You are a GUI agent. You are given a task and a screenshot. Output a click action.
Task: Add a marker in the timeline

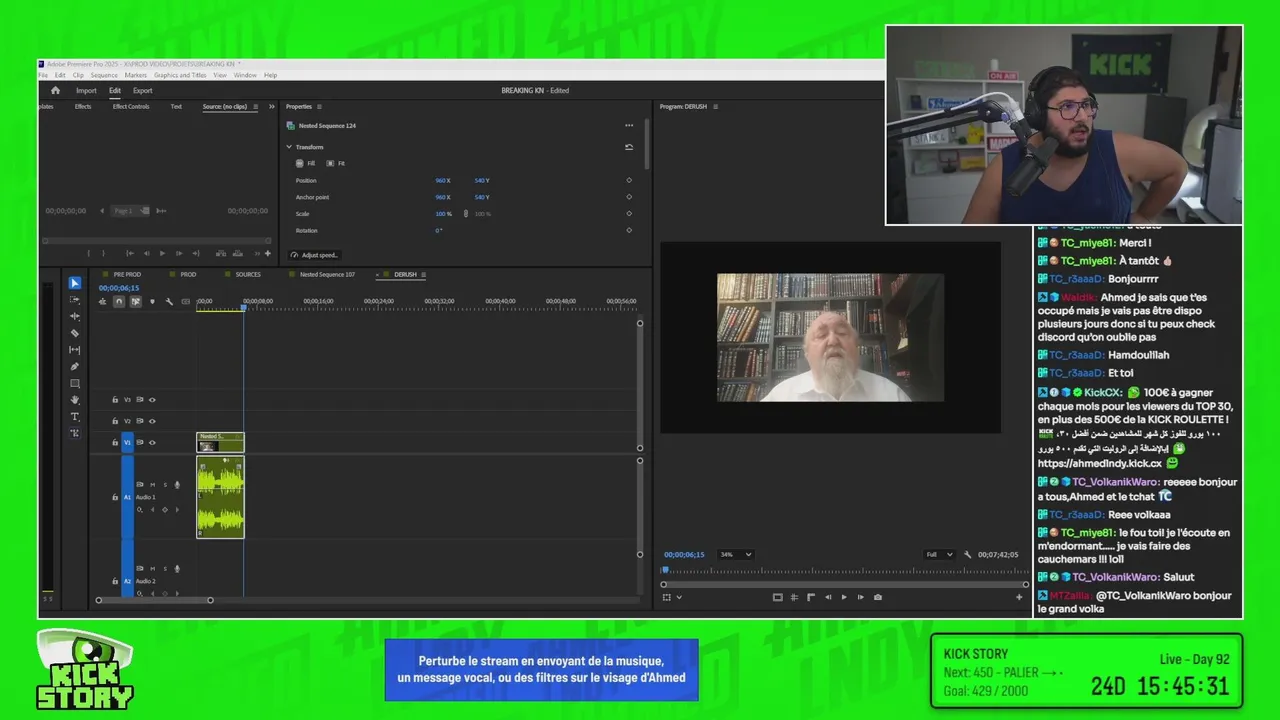coord(152,301)
